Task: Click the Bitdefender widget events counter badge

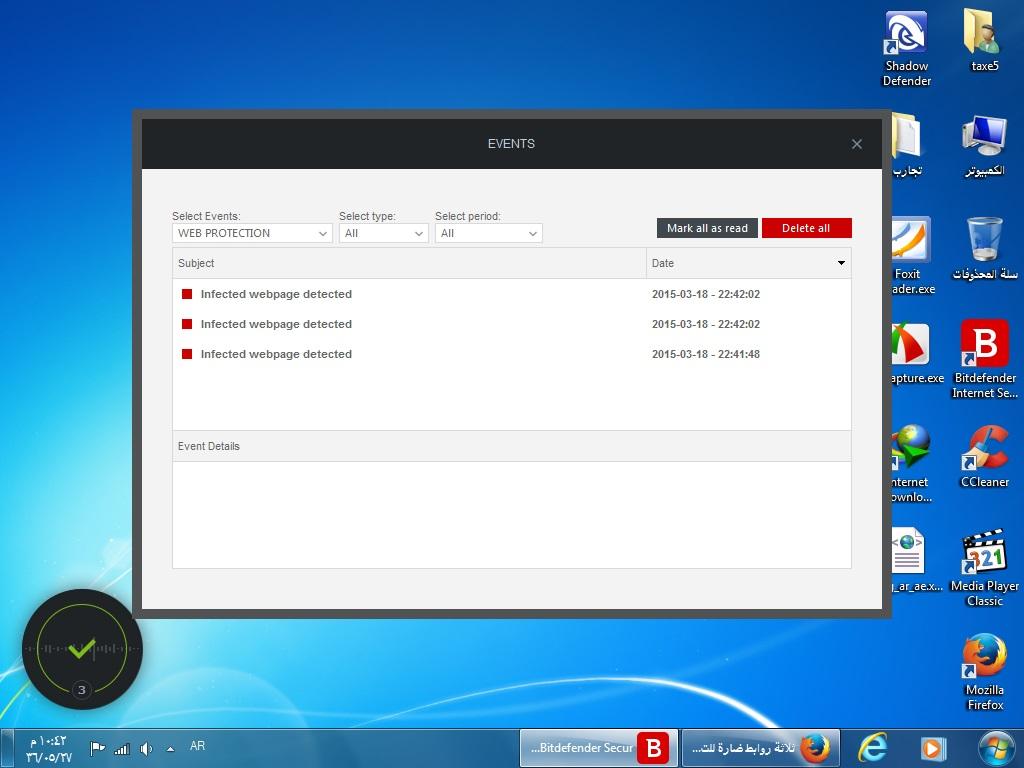Action: click(82, 690)
